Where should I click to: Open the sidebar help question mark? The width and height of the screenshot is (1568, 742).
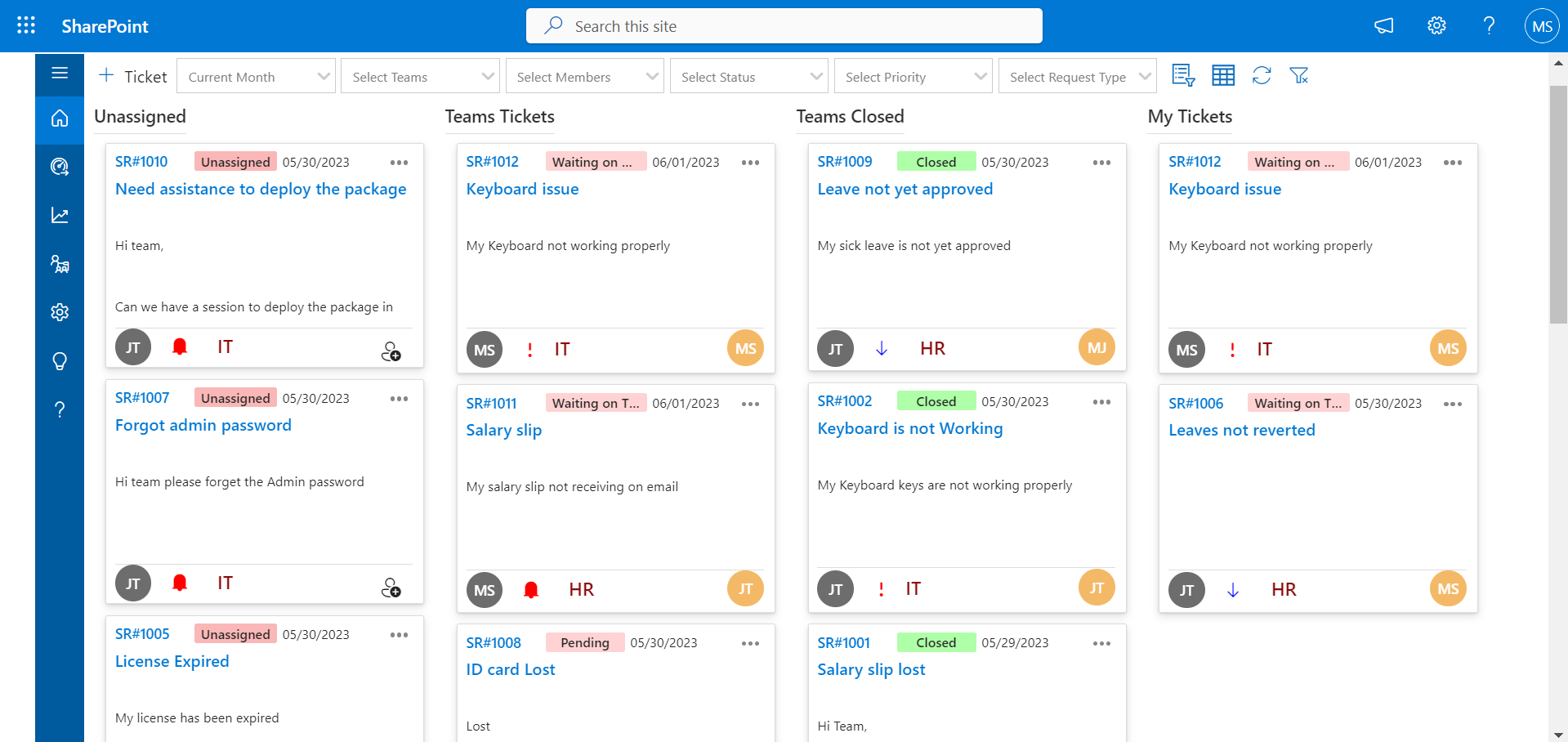tap(60, 409)
